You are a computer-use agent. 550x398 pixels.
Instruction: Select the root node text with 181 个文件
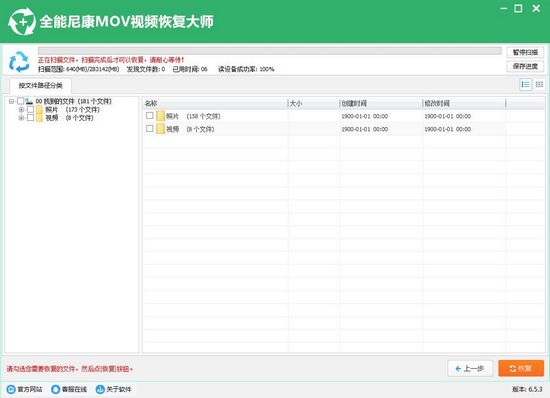click(73, 101)
